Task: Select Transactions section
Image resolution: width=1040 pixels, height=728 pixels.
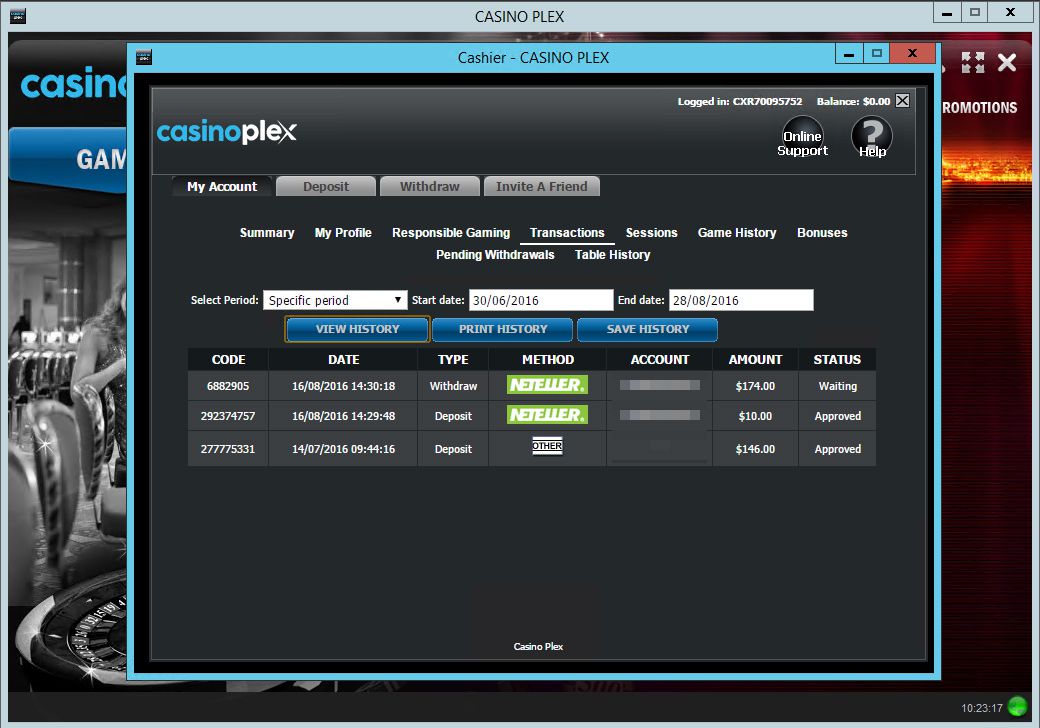Action: coord(567,233)
